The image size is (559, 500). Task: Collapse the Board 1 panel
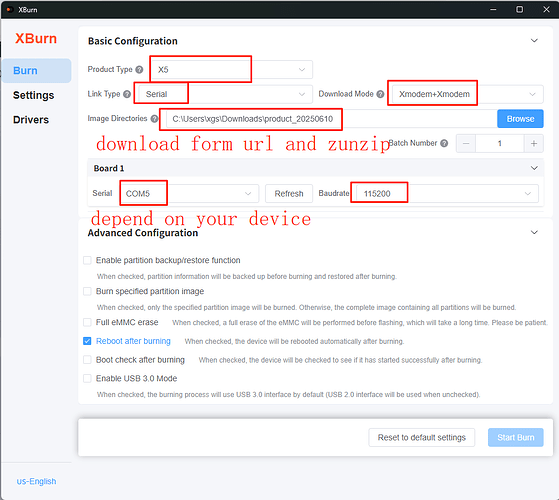[534, 168]
